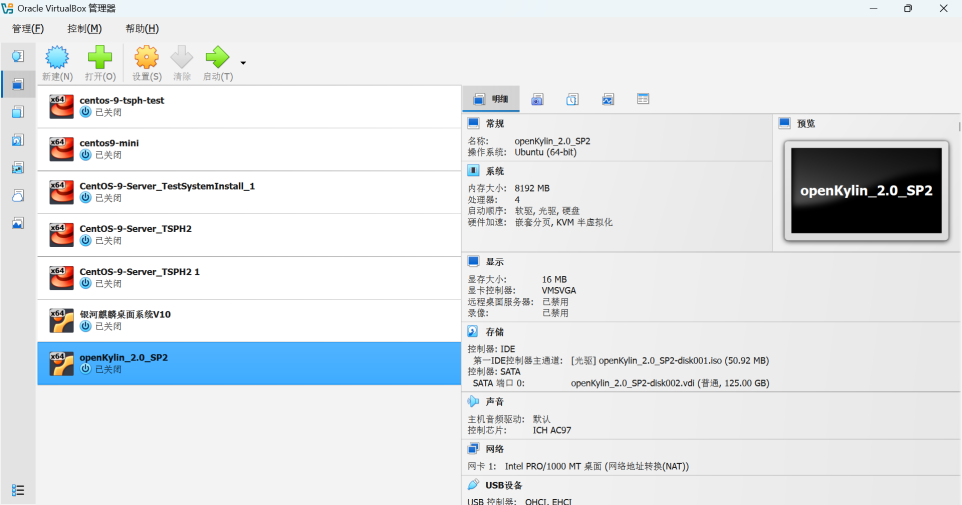
Task: Click the 预览 preview section header
Action: [806, 123]
